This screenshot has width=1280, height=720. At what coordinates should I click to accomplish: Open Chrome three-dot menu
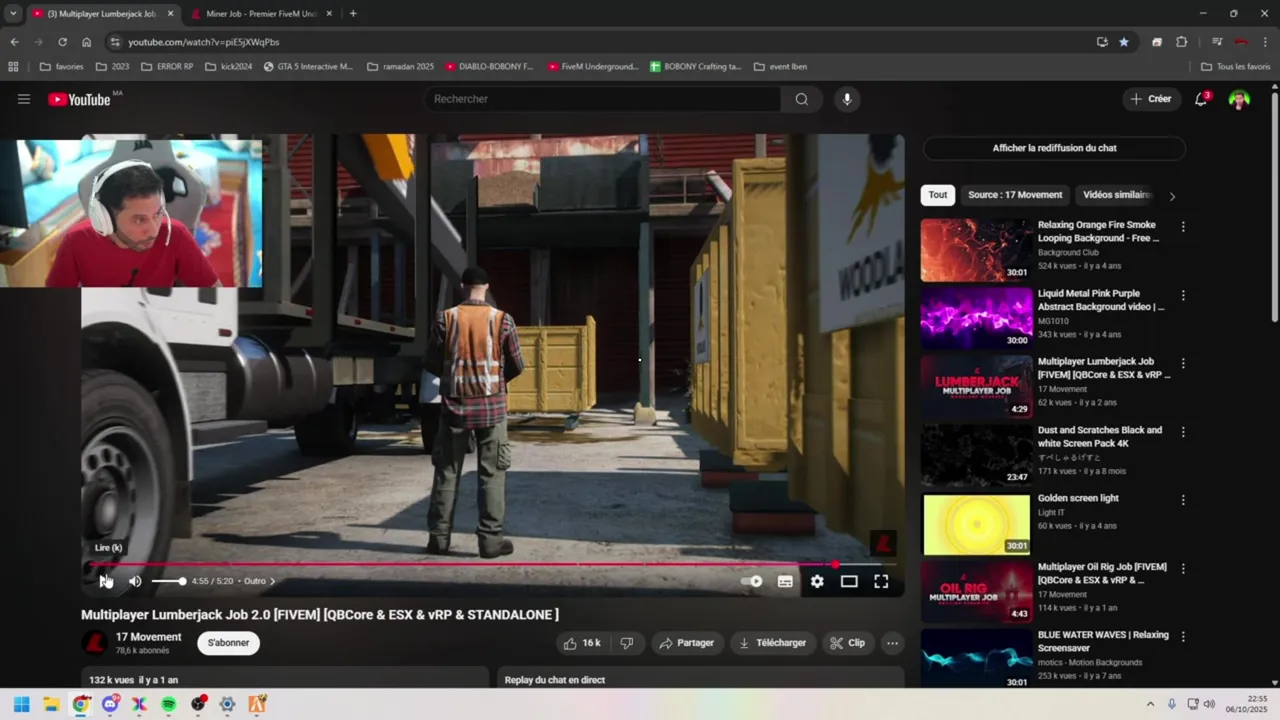click(1266, 42)
